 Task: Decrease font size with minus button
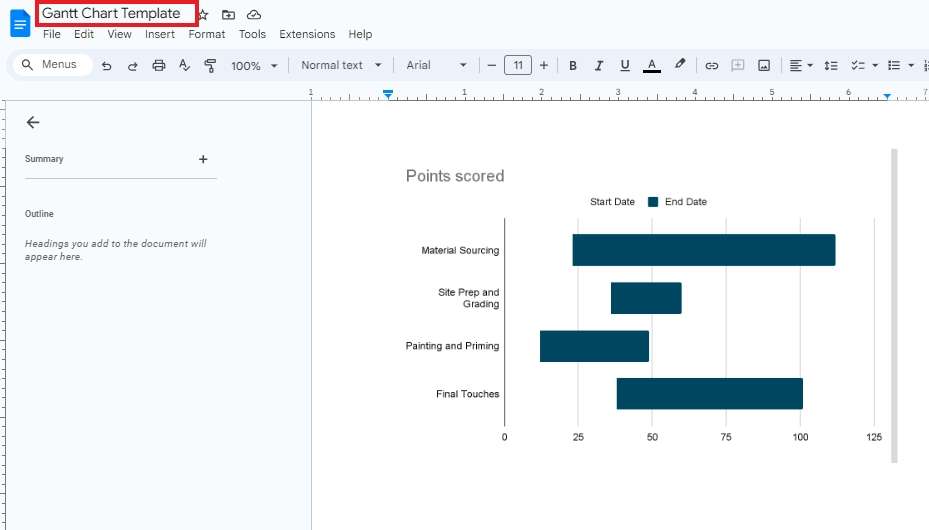(491, 65)
